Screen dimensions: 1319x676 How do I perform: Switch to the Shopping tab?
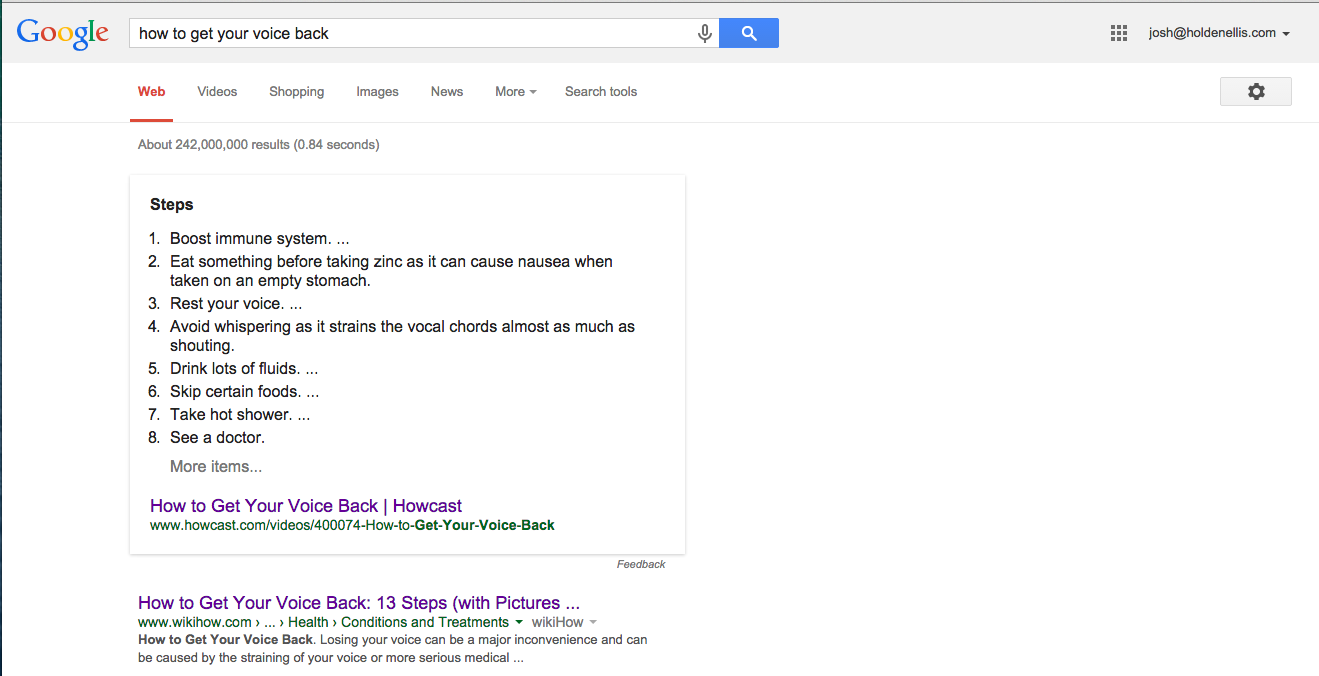tap(296, 91)
